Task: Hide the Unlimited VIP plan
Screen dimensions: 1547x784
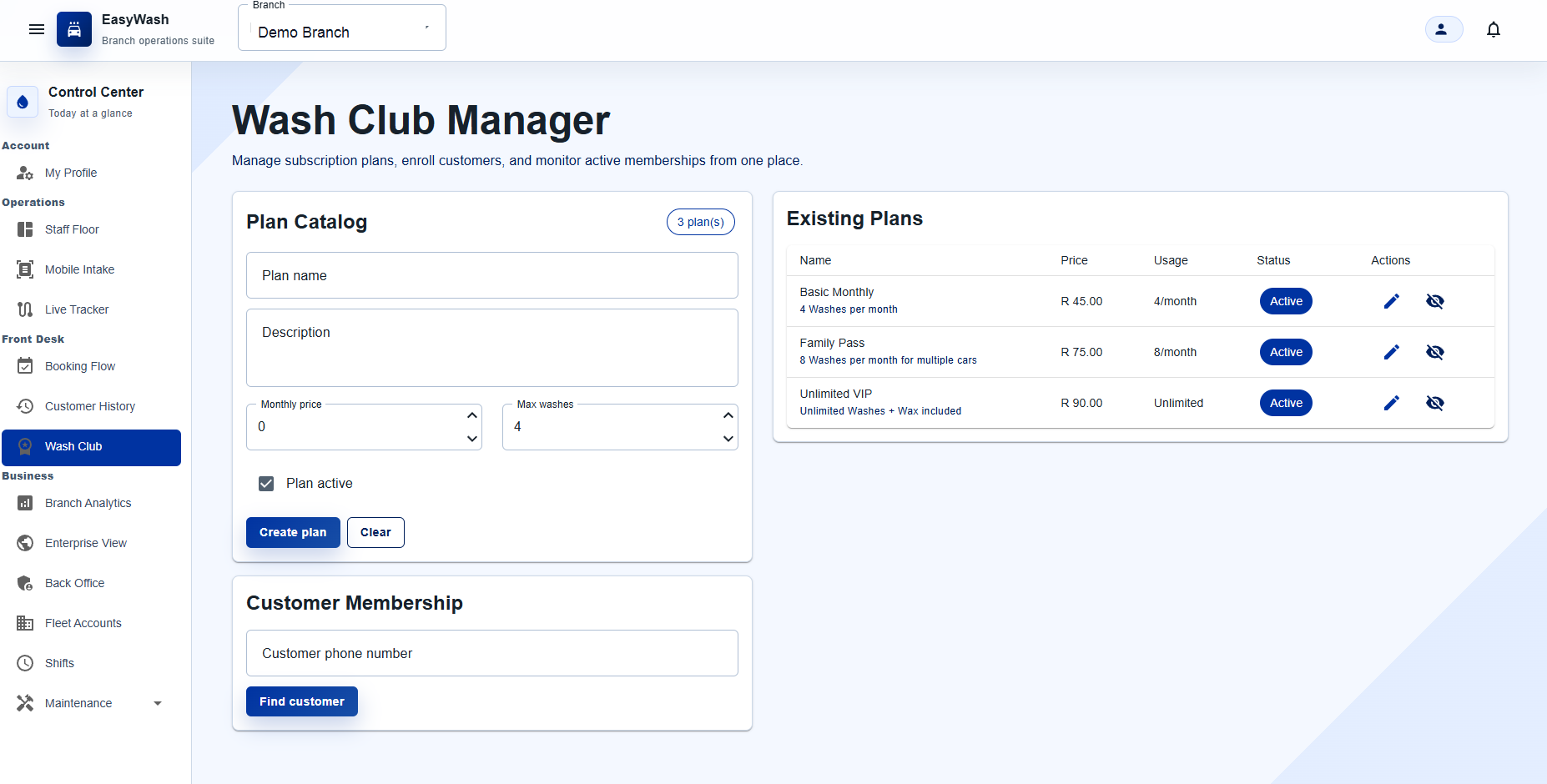Action: coord(1434,403)
